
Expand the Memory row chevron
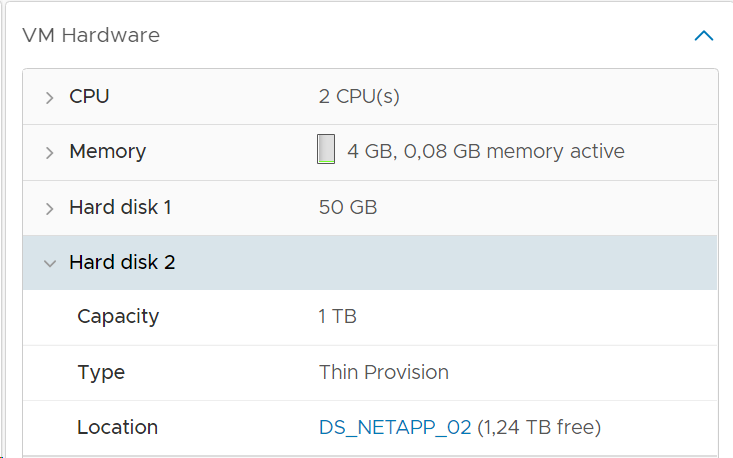[50, 153]
